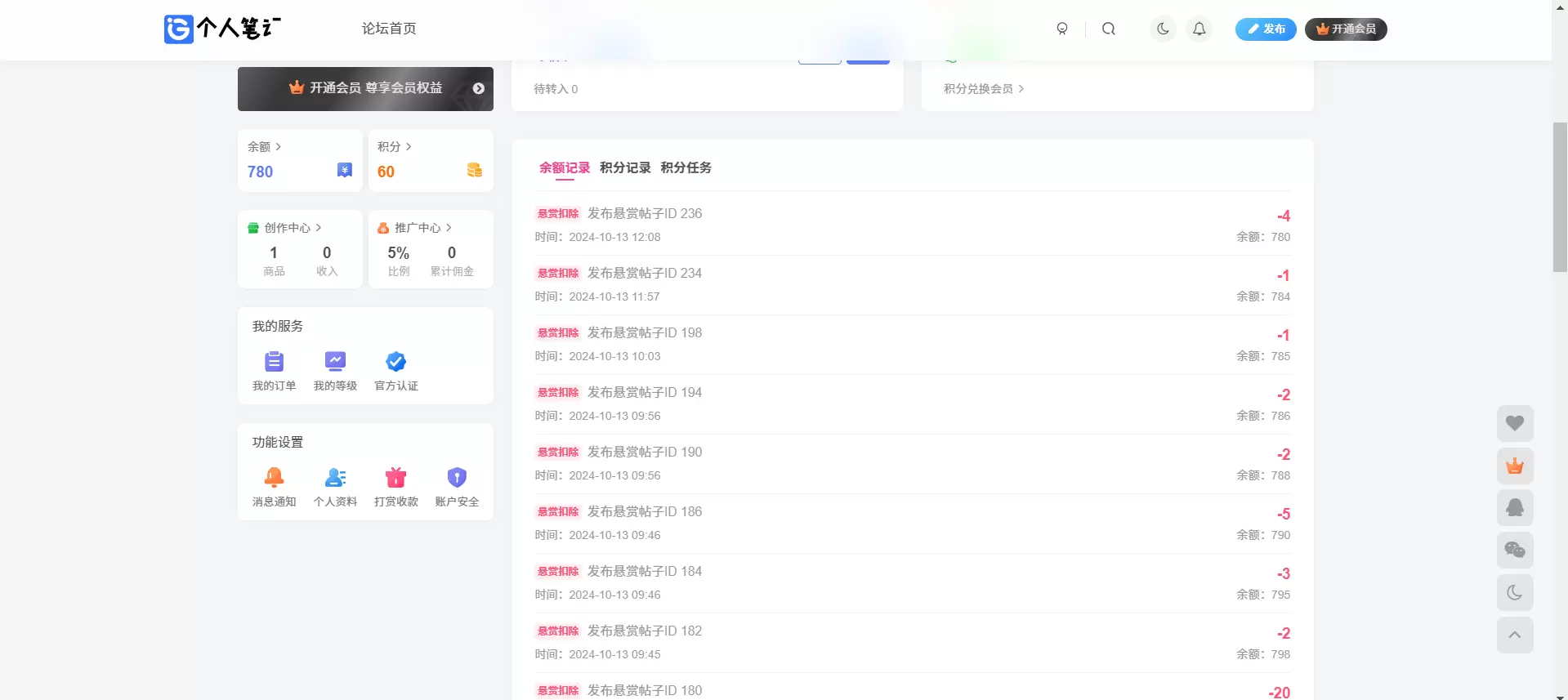1568x700 pixels.
Task: Click 悬赏扣除 tag on ID 236 row
Action: pos(558,214)
